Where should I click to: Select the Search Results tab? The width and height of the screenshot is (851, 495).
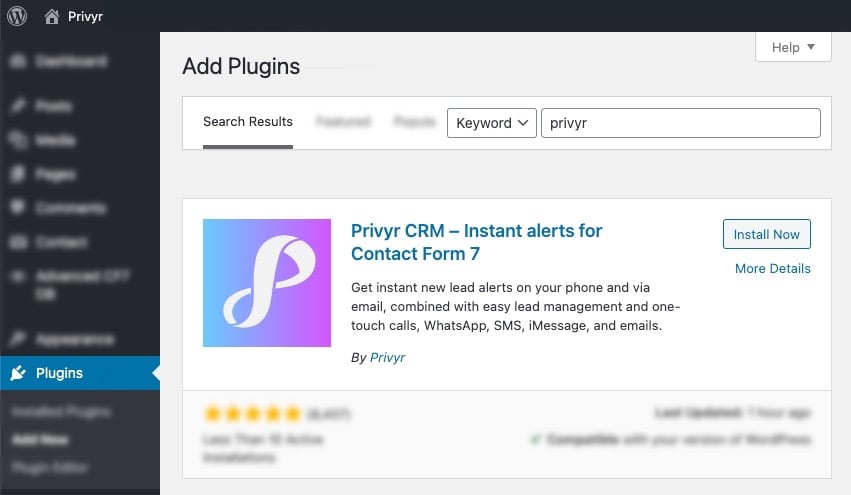[x=248, y=122]
